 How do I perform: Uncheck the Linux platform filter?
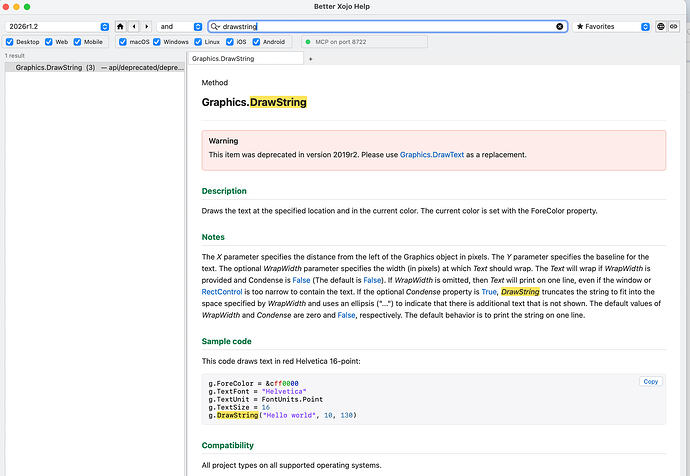point(198,42)
